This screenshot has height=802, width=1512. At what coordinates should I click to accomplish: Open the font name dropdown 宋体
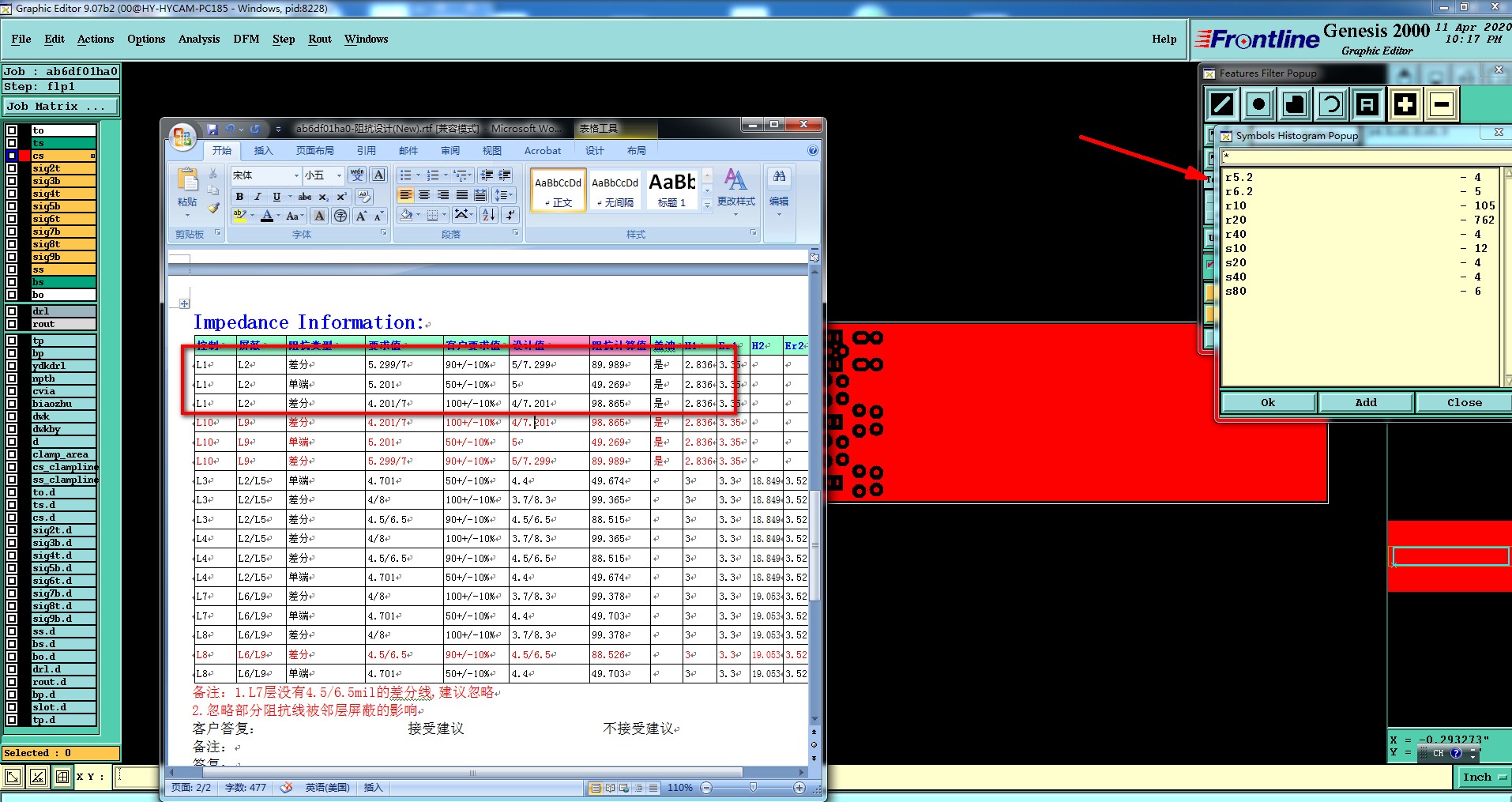pos(296,175)
